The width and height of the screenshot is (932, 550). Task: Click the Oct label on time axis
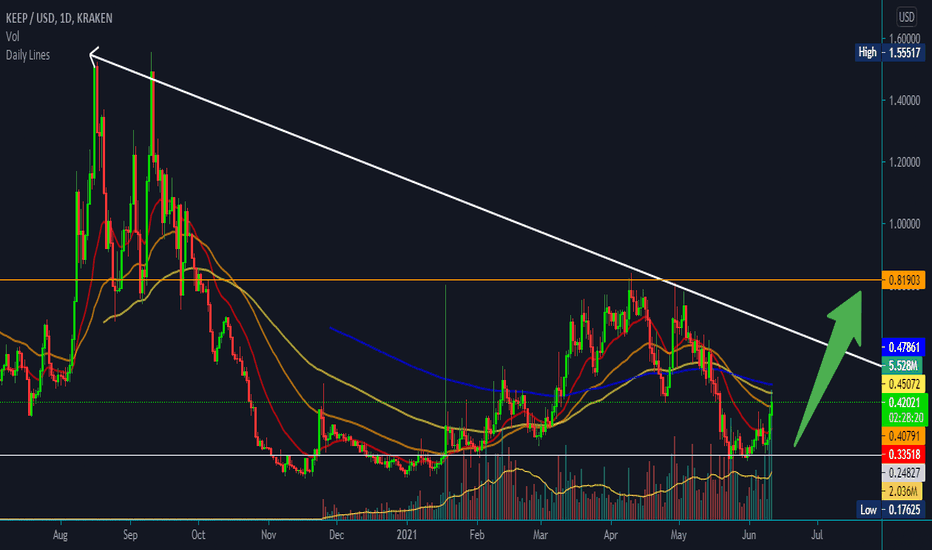[x=199, y=535]
